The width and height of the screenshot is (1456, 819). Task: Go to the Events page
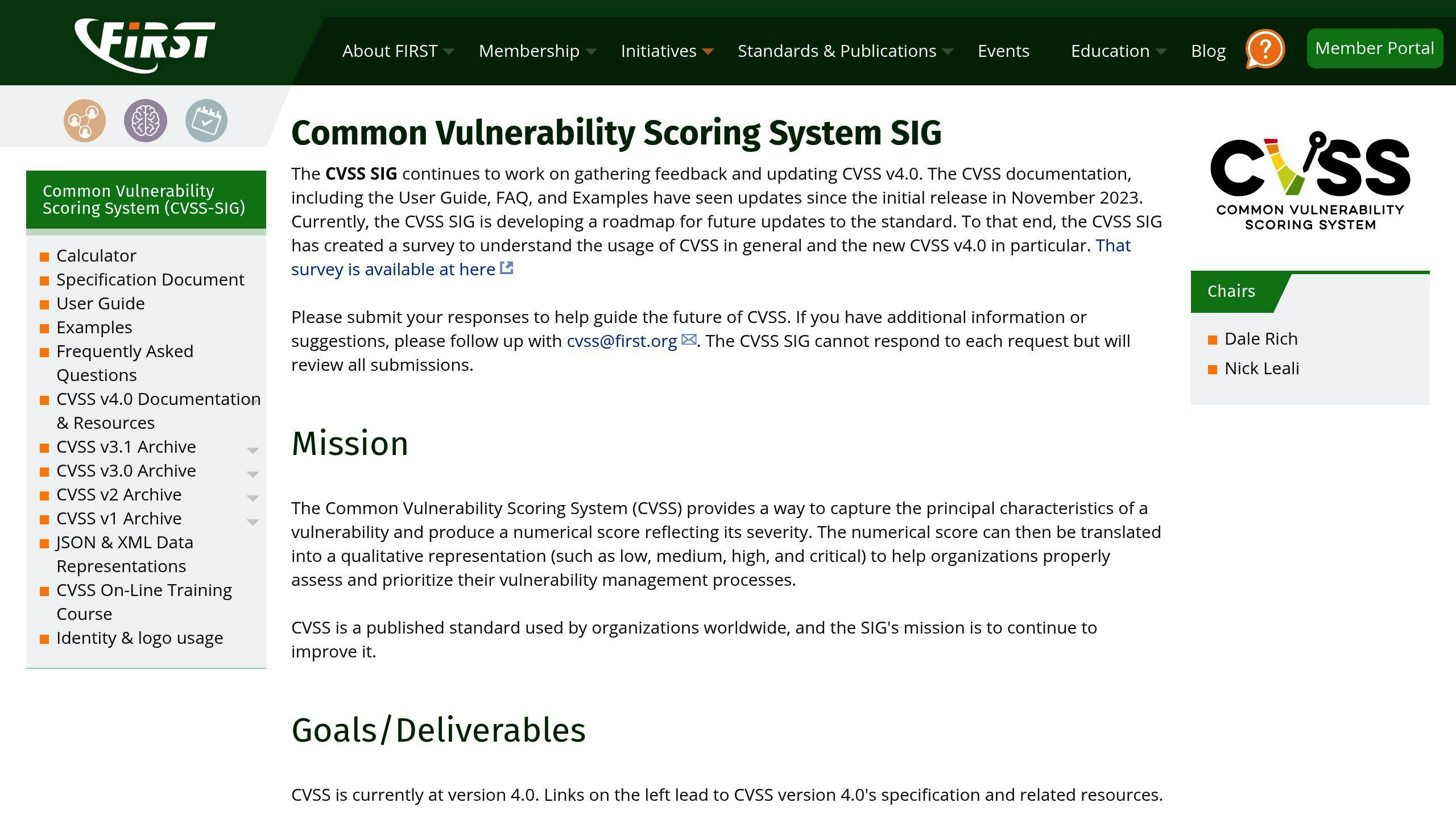point(1003,51)
